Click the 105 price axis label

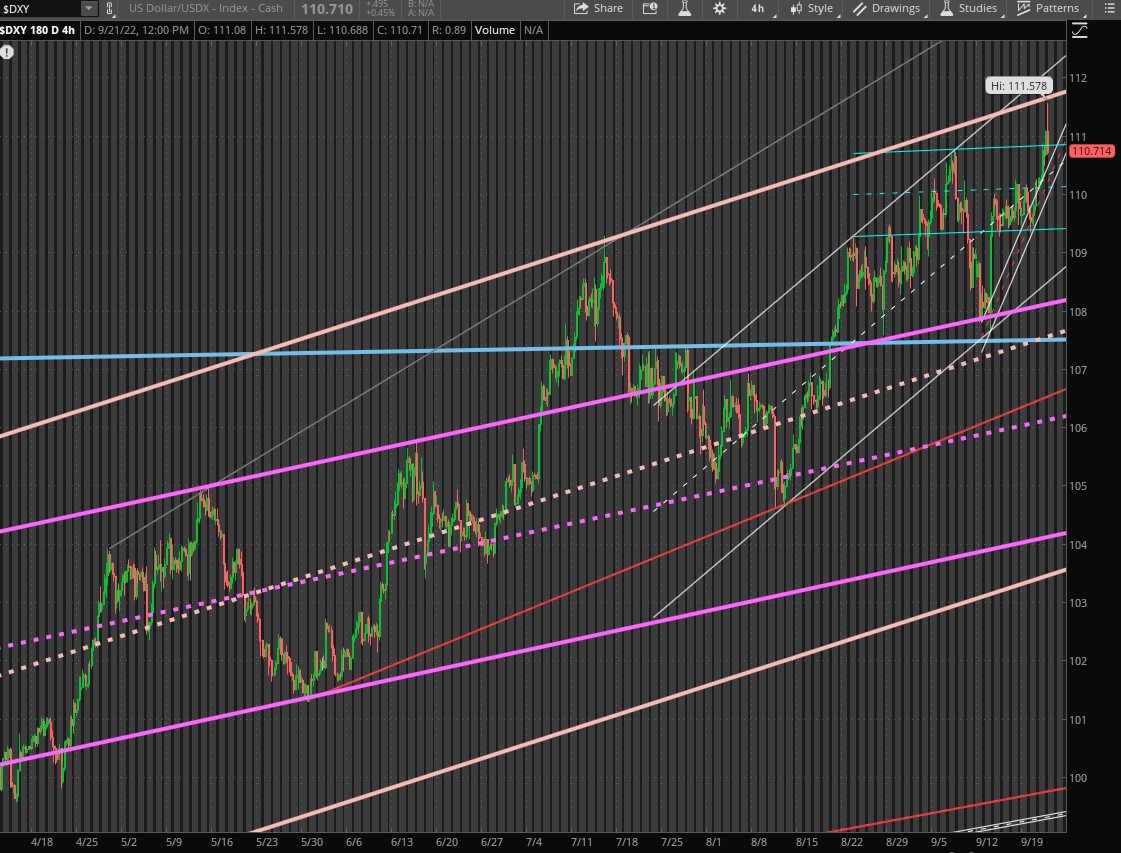point(1077,486)
